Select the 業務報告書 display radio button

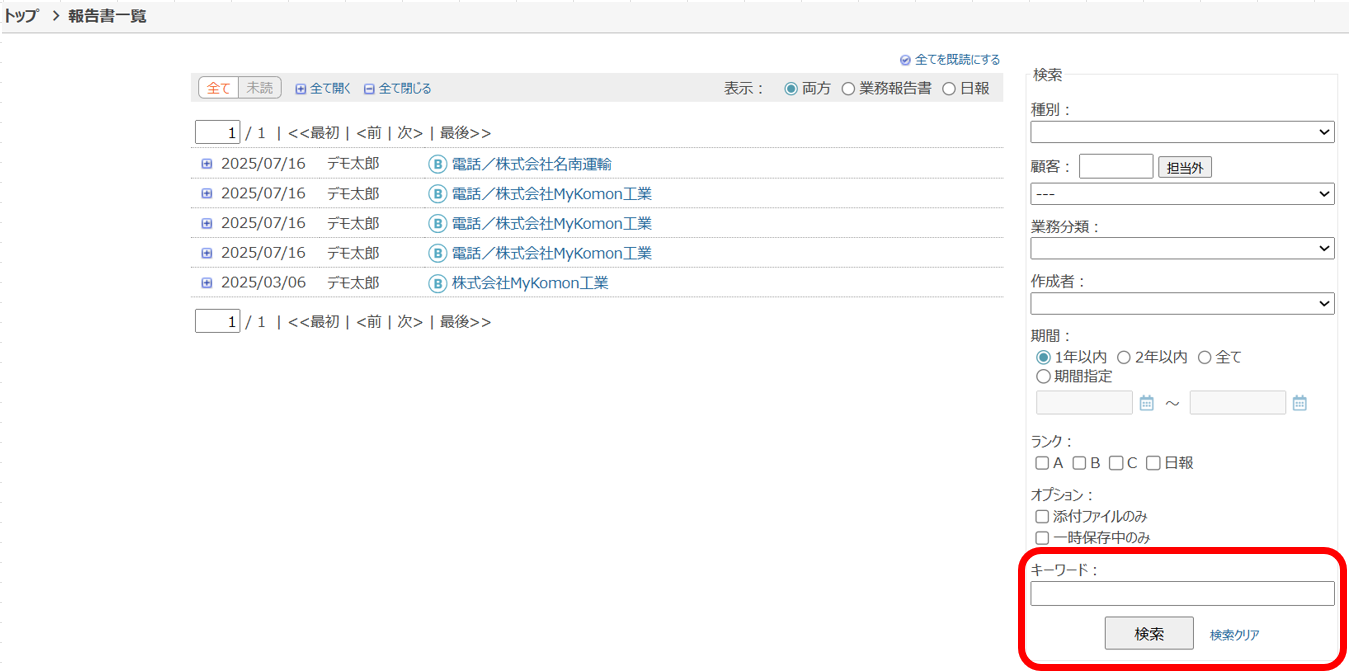click(848, 89)
